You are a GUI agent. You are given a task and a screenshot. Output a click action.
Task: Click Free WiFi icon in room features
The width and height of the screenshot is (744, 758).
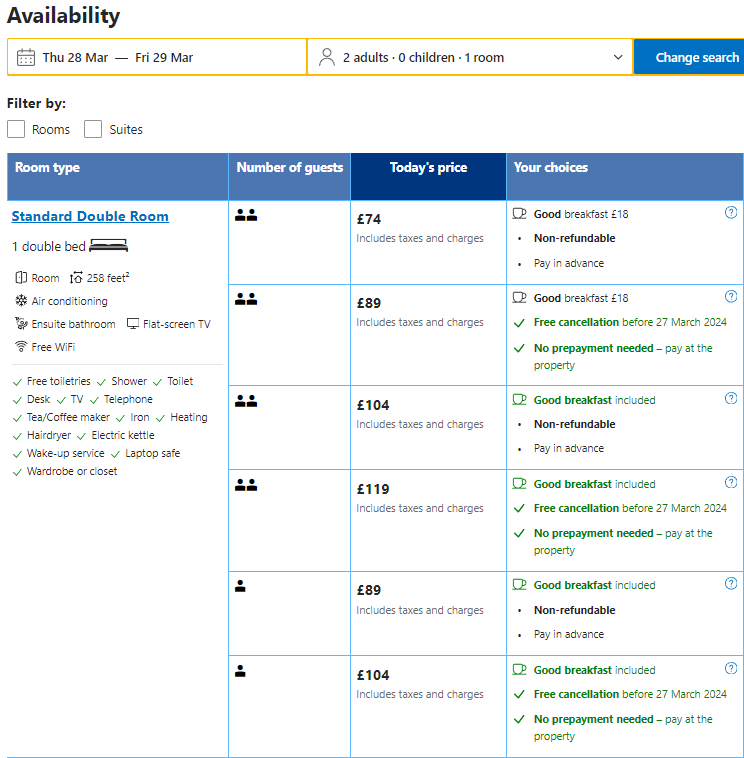tap(21, 347)
